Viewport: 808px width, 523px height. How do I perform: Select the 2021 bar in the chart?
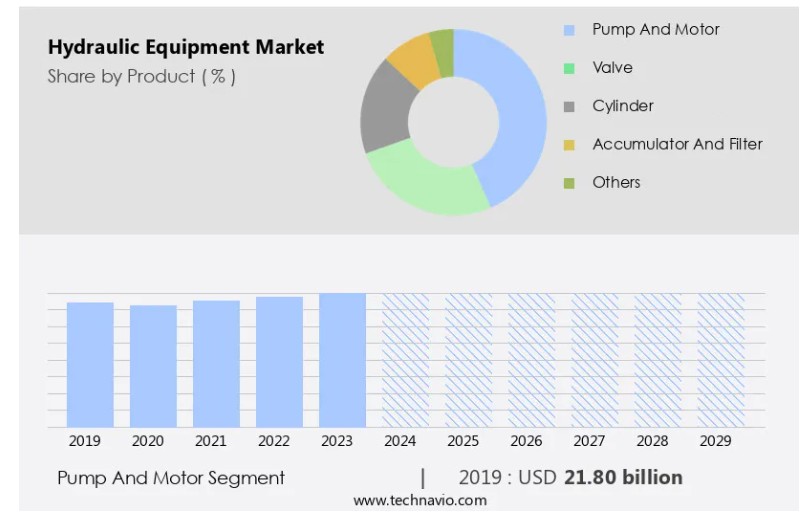tap(216, 363)
